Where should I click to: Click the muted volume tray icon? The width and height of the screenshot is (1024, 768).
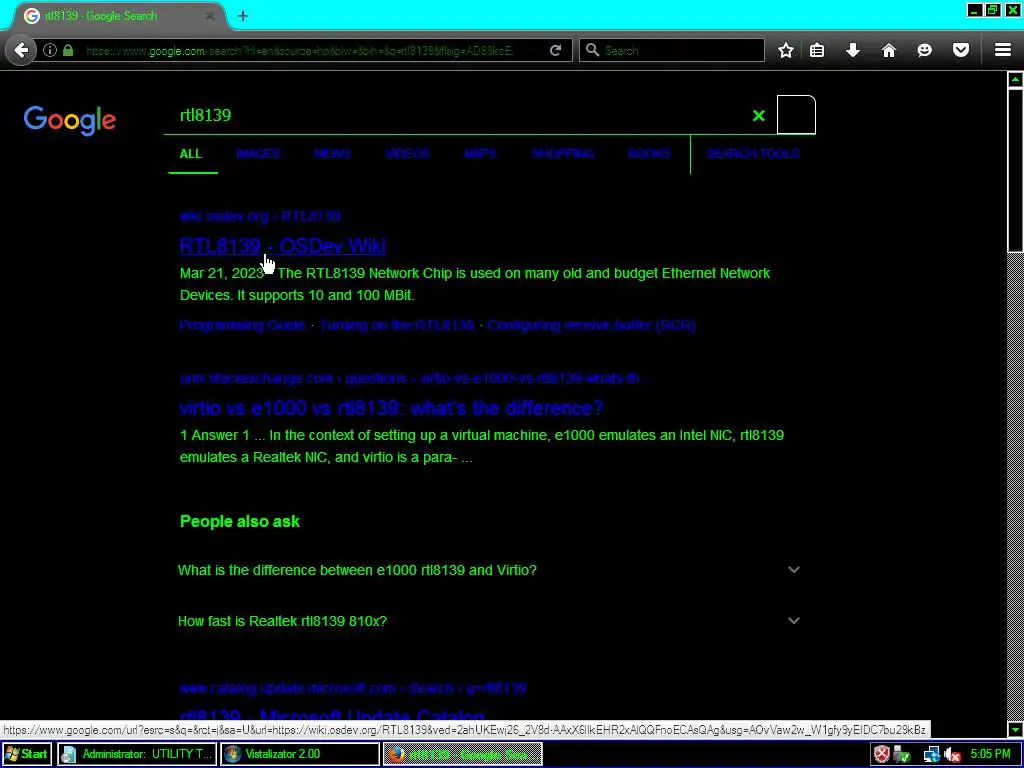coord(952,755)
